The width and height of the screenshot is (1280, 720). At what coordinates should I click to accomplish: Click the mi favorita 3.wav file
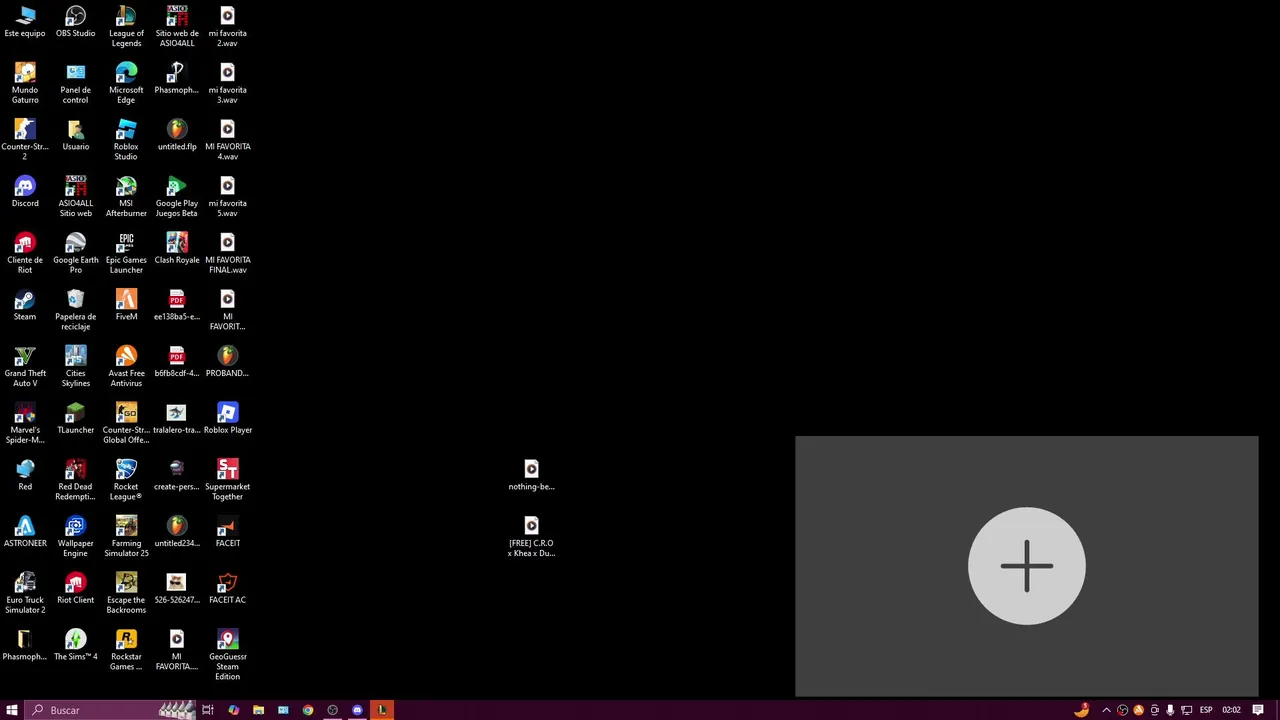click(x=227, y=83)
